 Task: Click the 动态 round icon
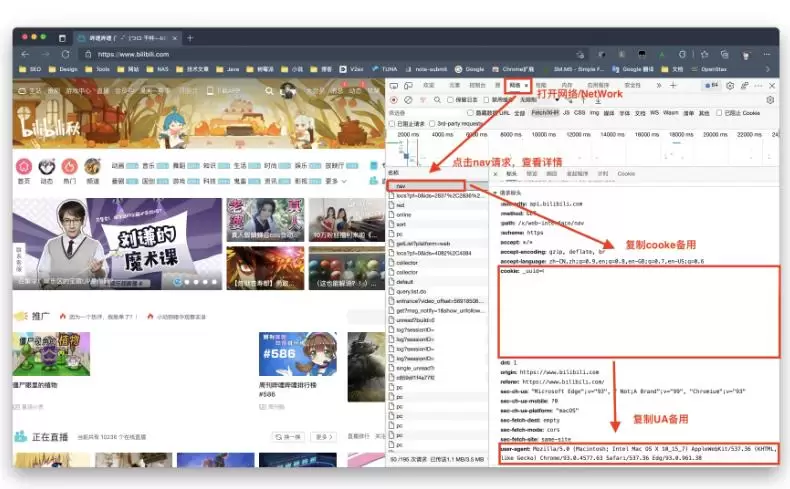point(47,166)
